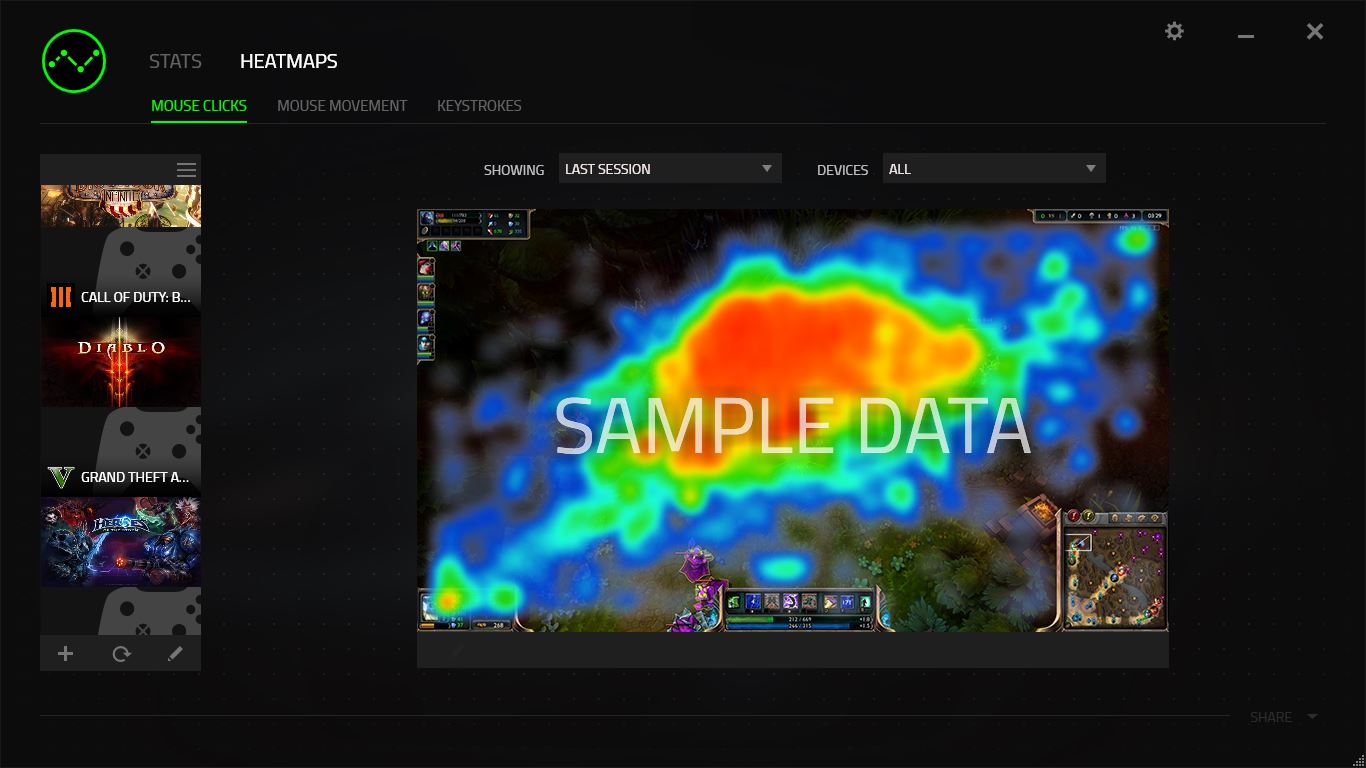Open the game list hamburger menu
Image resolution: width=1366 pixels, height=768 pixels.
186,170
